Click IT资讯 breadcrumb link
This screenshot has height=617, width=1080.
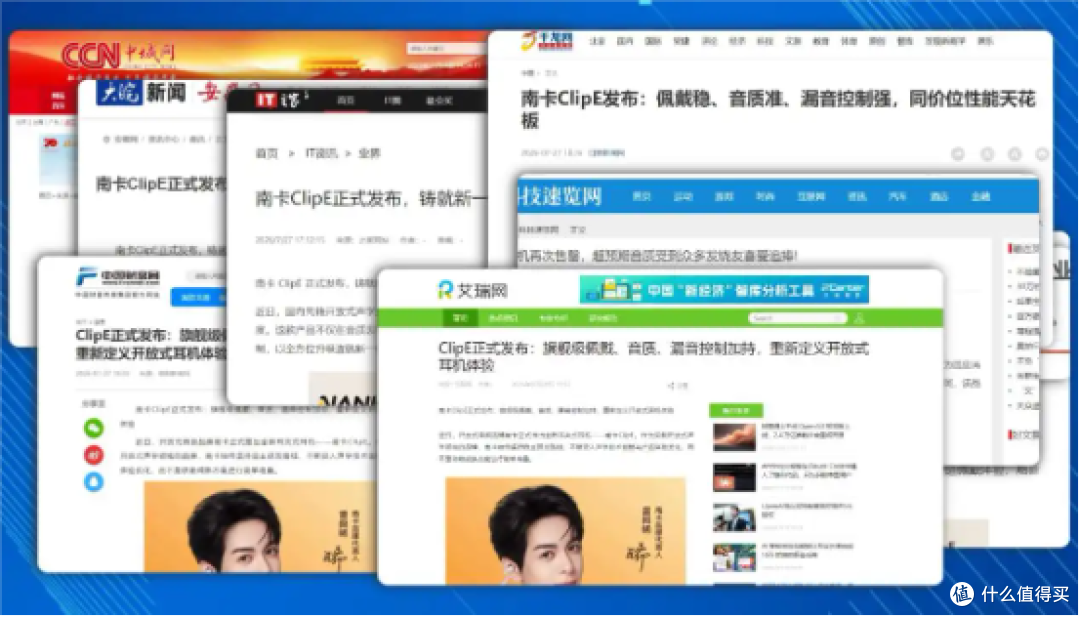(321, 154)
